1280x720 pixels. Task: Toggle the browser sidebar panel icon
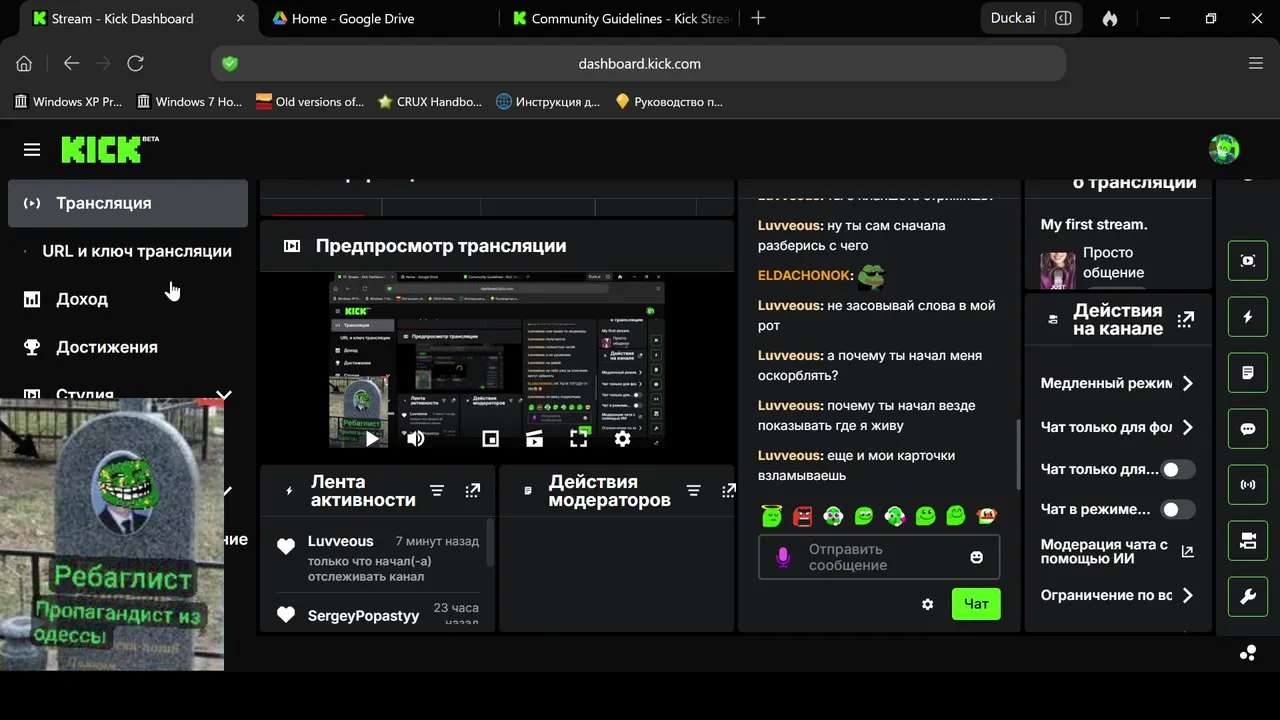[1063, 18]
